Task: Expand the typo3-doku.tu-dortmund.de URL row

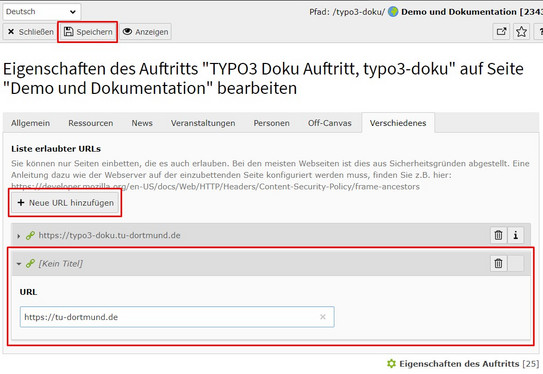Action: click(18, 236)
